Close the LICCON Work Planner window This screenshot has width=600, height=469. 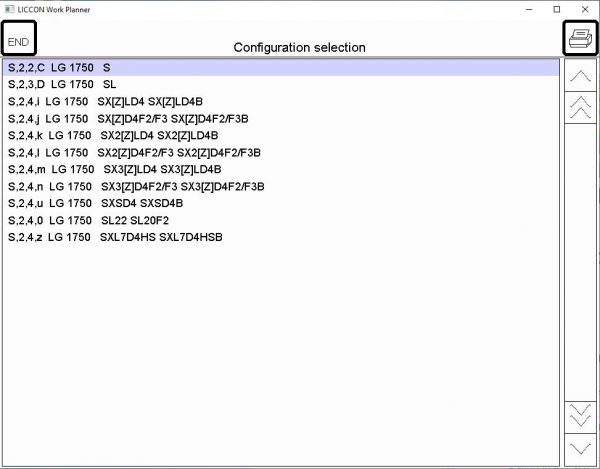click(585, 10)
